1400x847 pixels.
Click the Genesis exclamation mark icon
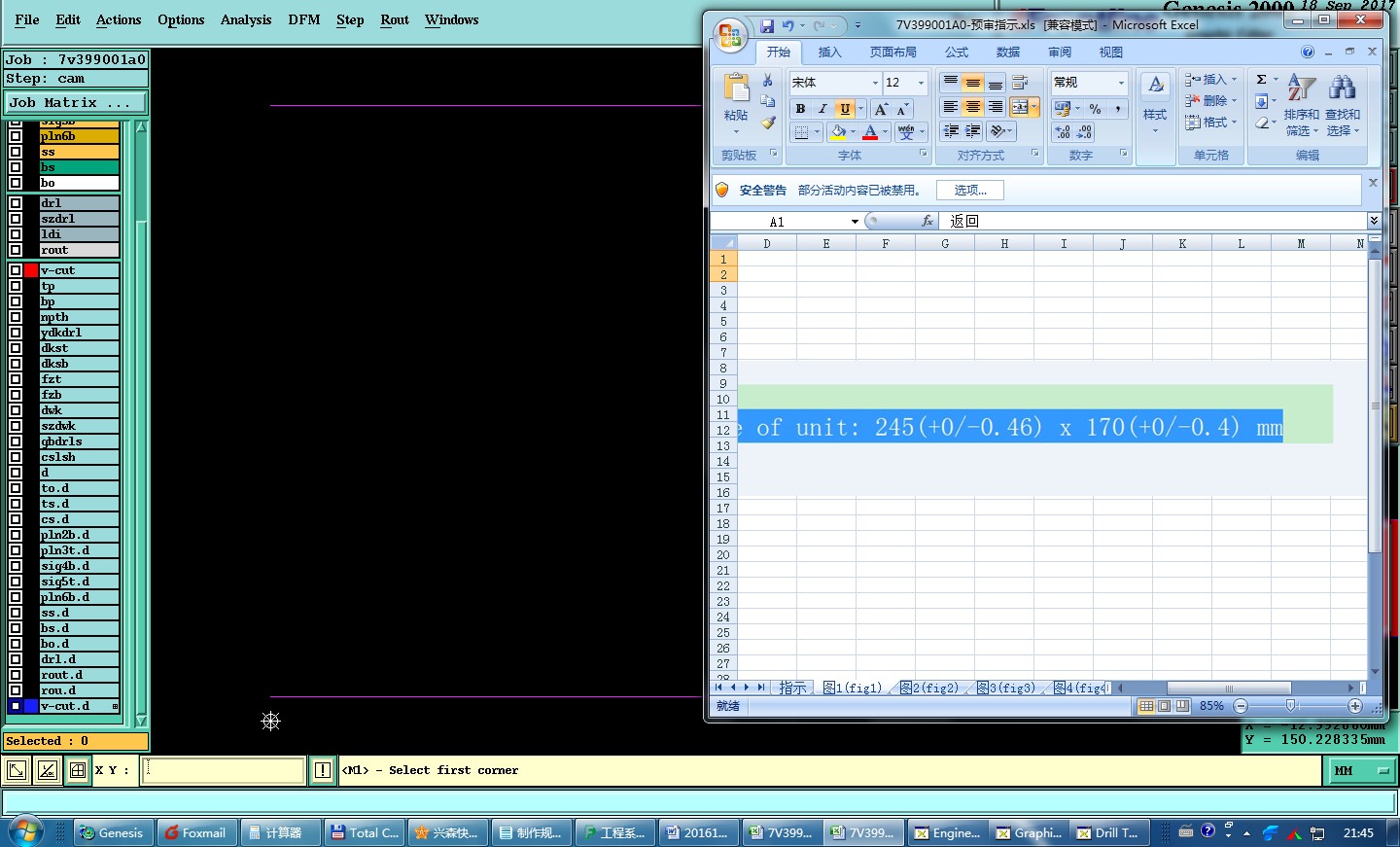coord(323,771)
